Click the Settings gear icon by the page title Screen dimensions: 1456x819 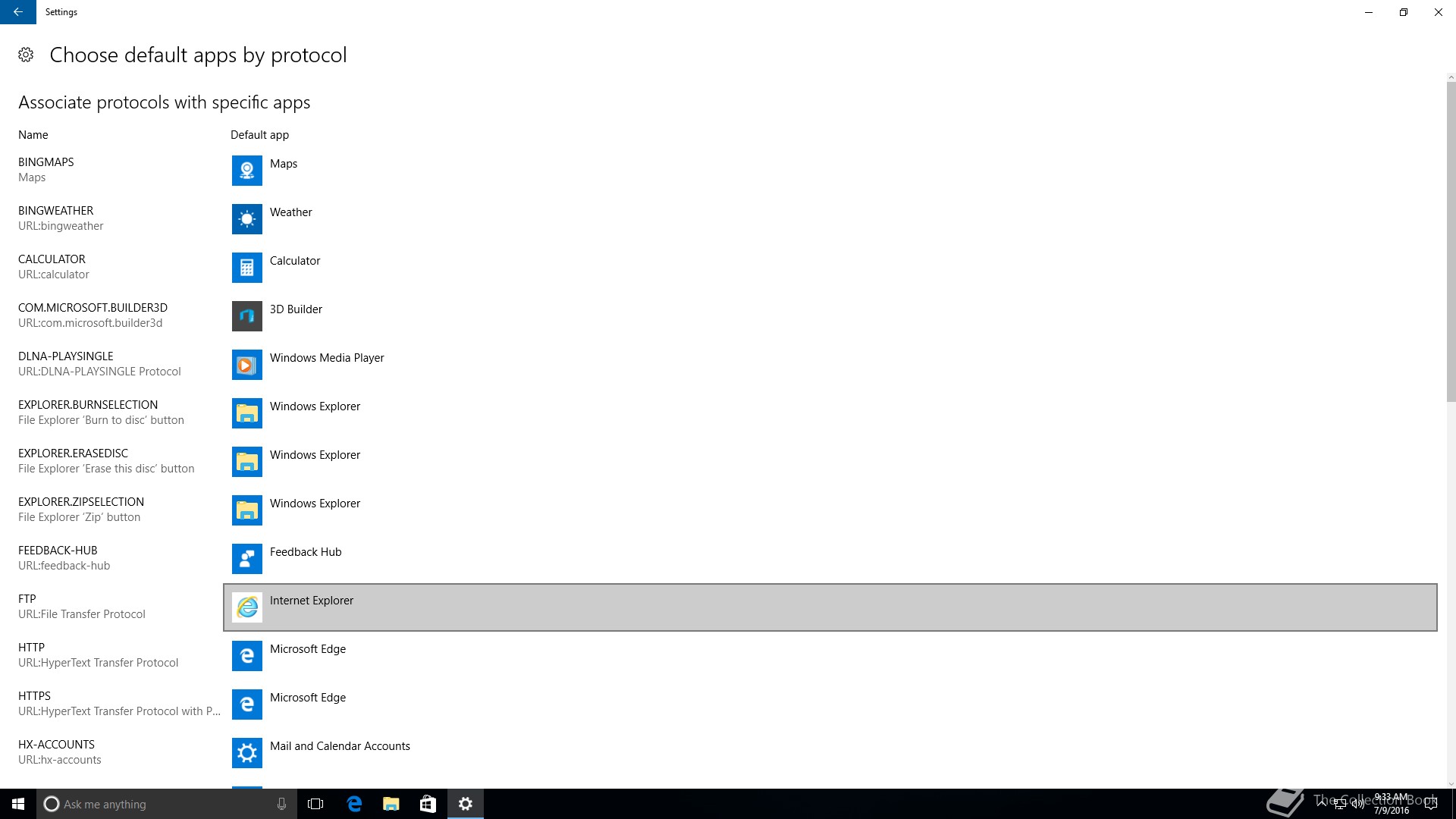(26, 55)
